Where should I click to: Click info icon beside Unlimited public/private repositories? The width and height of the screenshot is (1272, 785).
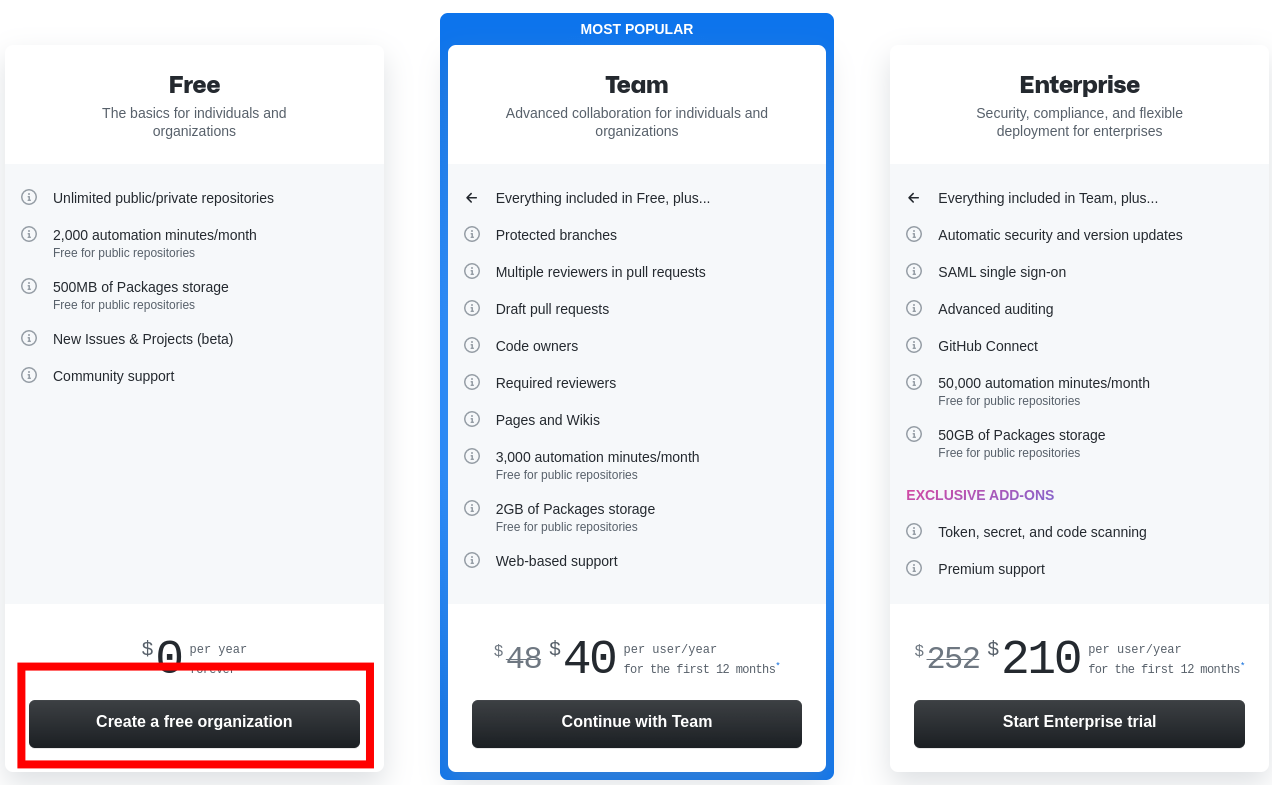29,197
